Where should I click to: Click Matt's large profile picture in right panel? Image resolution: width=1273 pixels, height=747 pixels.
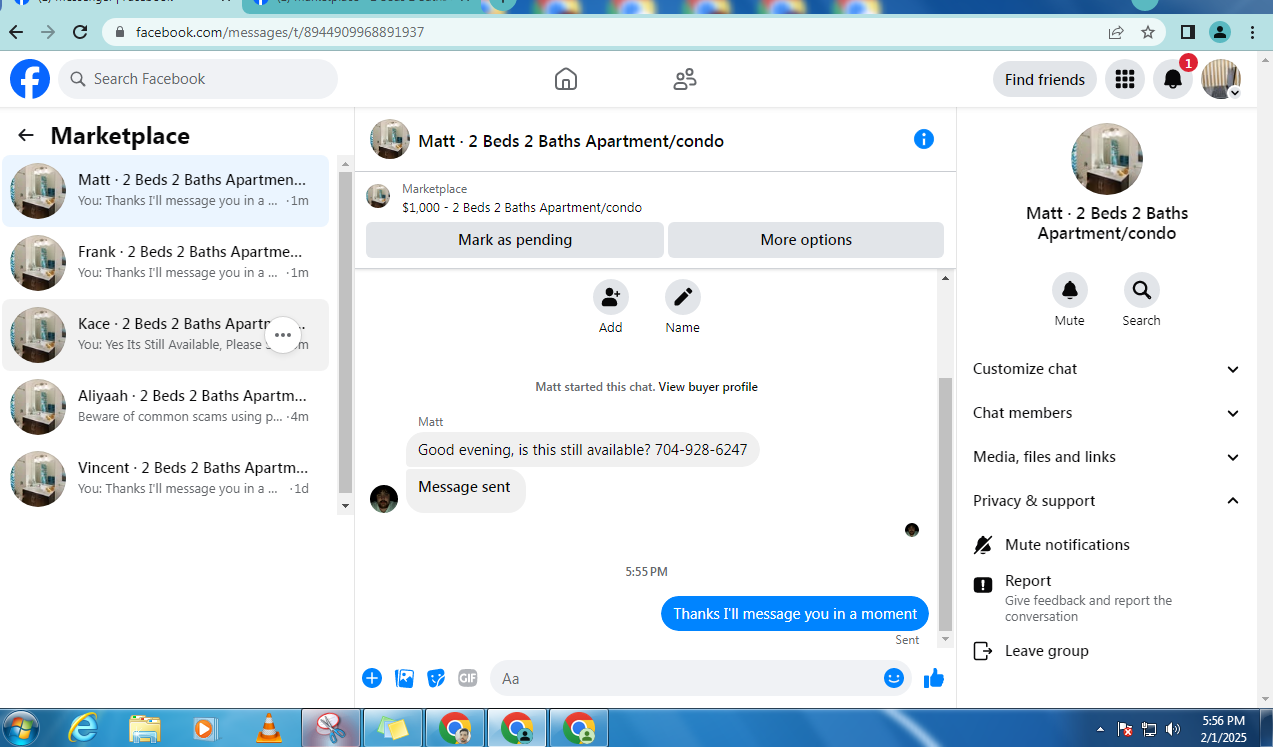(x=1107, y=159)
